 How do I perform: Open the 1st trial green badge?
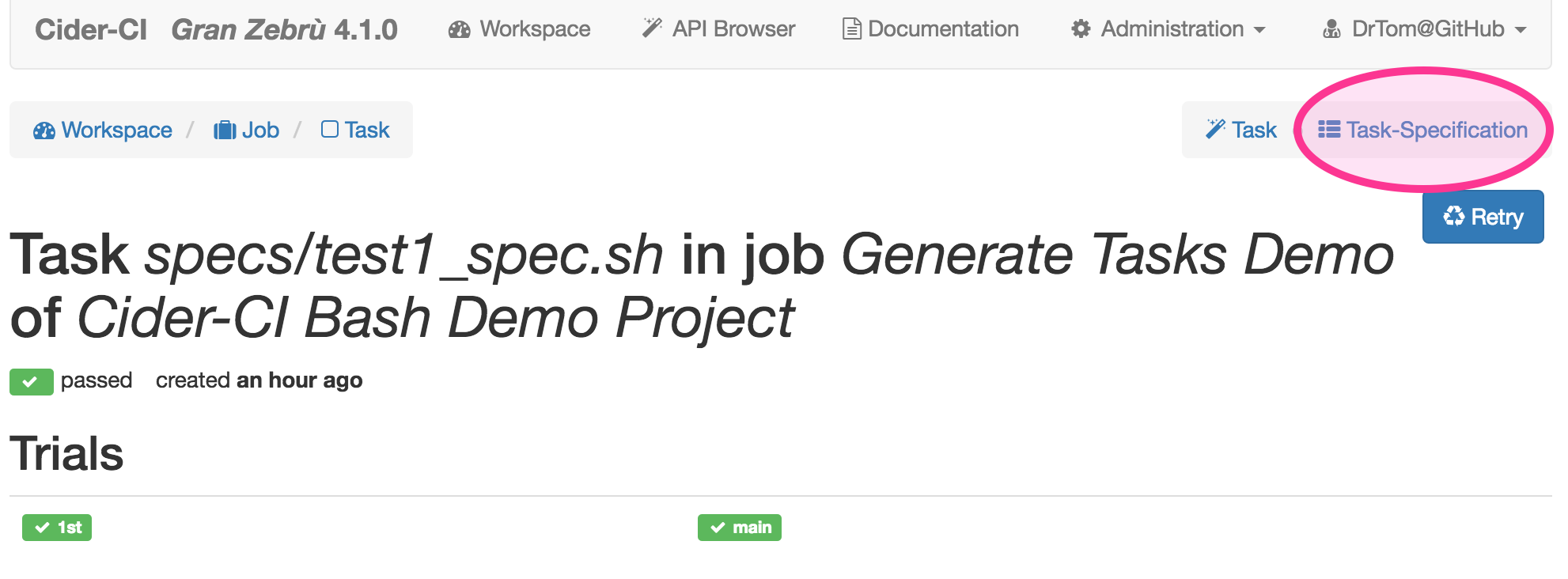[x=57, y=528]
